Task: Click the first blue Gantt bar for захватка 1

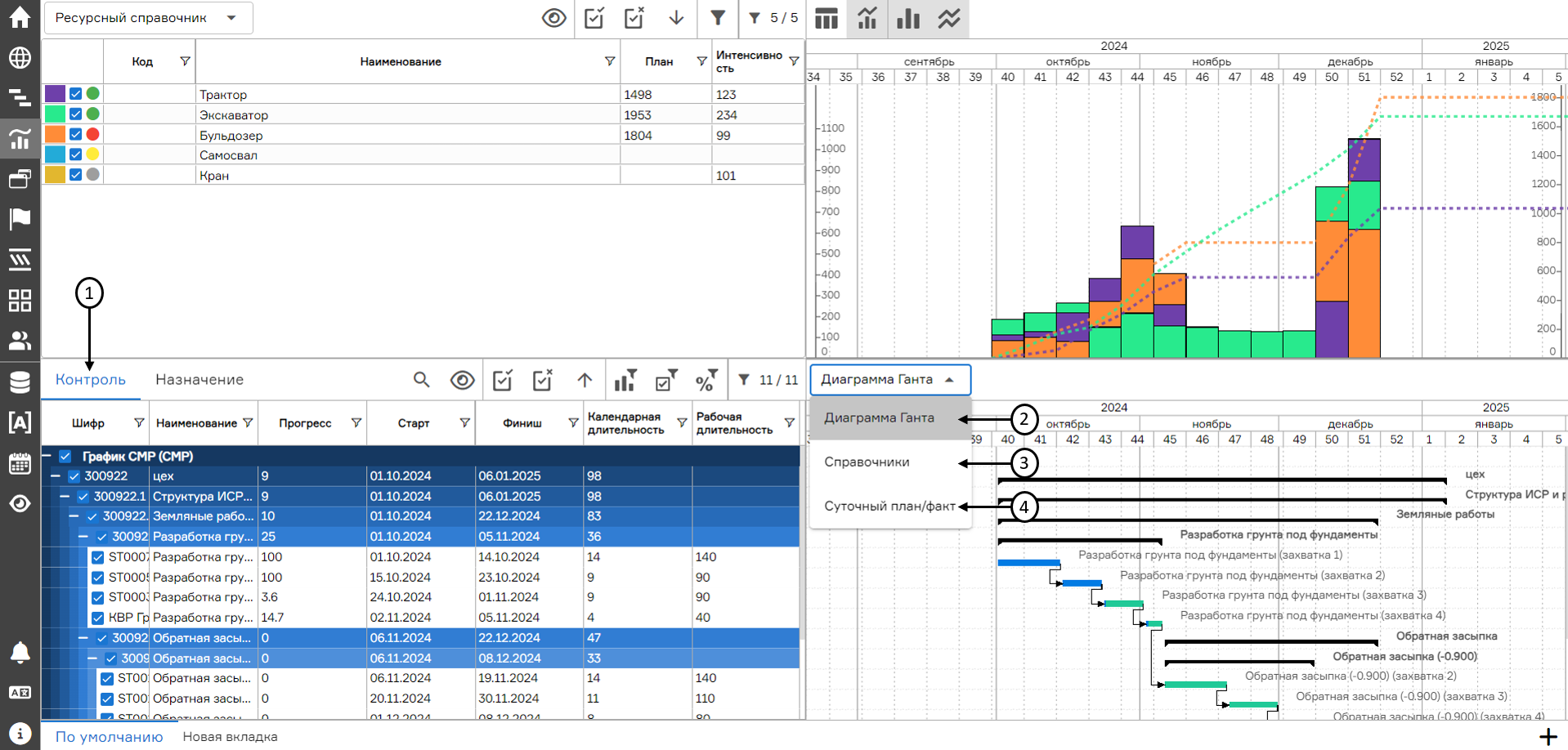Action: pyautogui.click(x=1028, y=563)
